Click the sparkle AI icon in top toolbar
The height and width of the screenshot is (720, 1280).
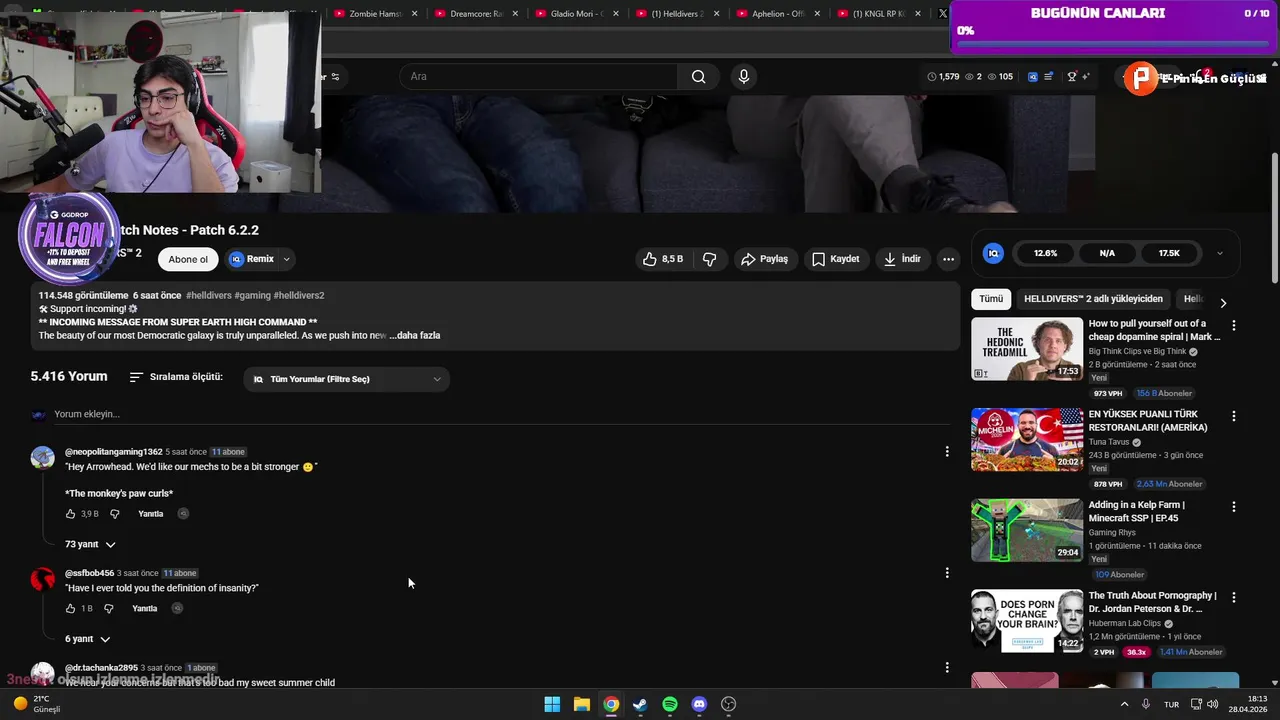tap(1085, 77)
